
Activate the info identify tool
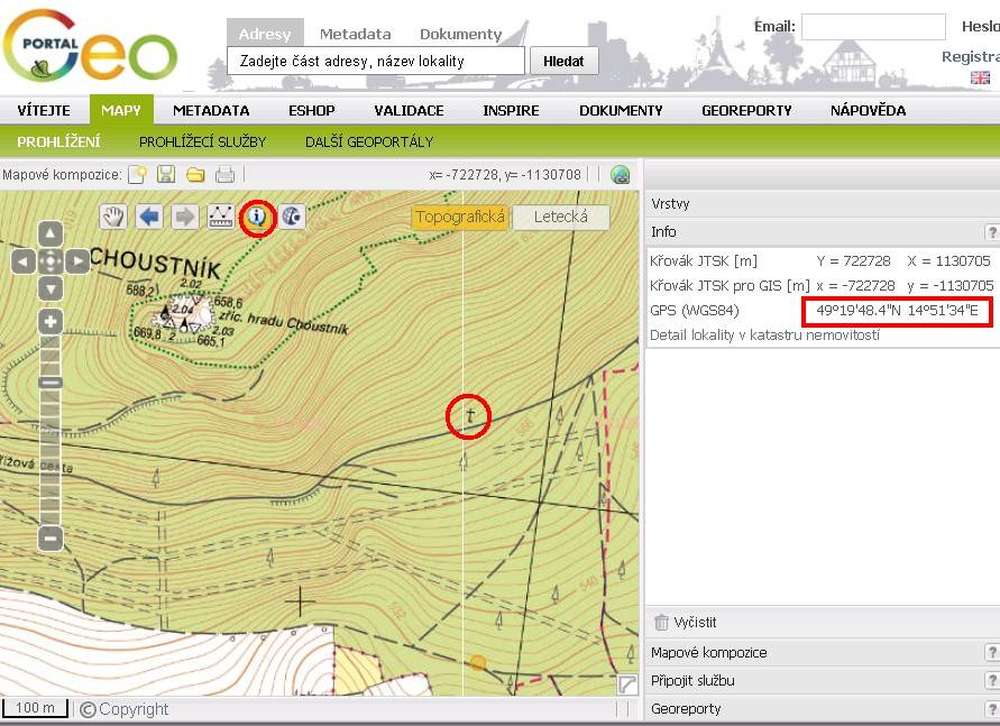pos(258,217)
